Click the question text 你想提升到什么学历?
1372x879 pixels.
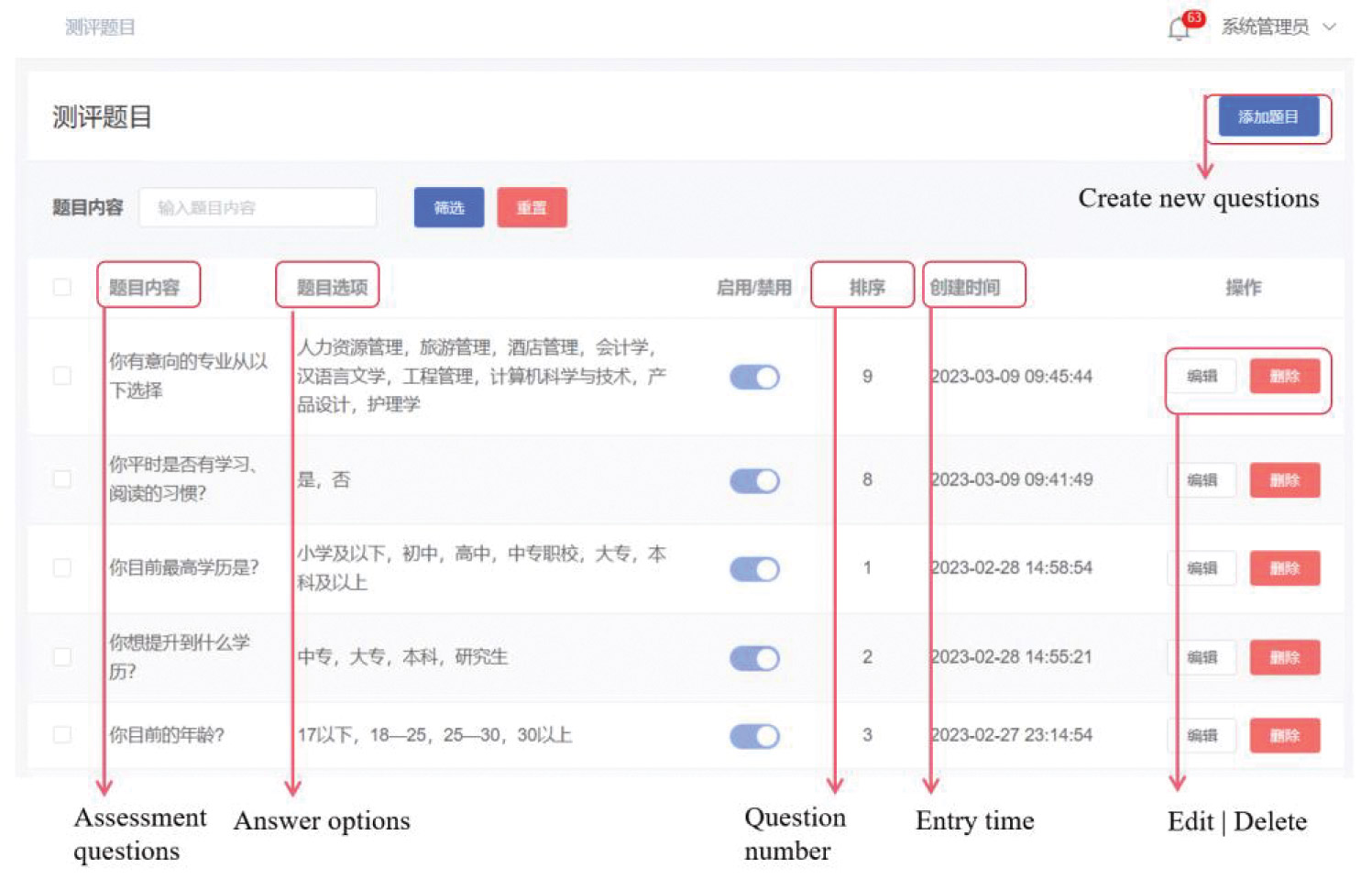[180, 656]
